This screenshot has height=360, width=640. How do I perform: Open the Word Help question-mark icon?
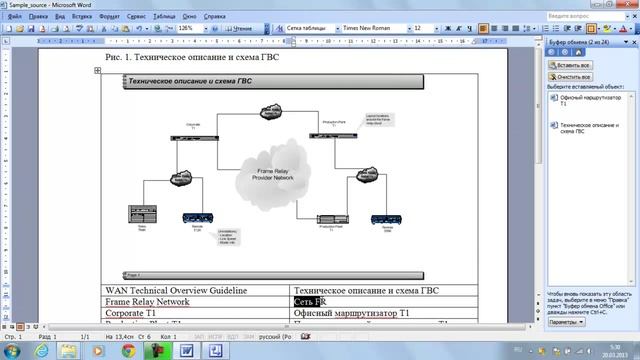coord(215,29)
